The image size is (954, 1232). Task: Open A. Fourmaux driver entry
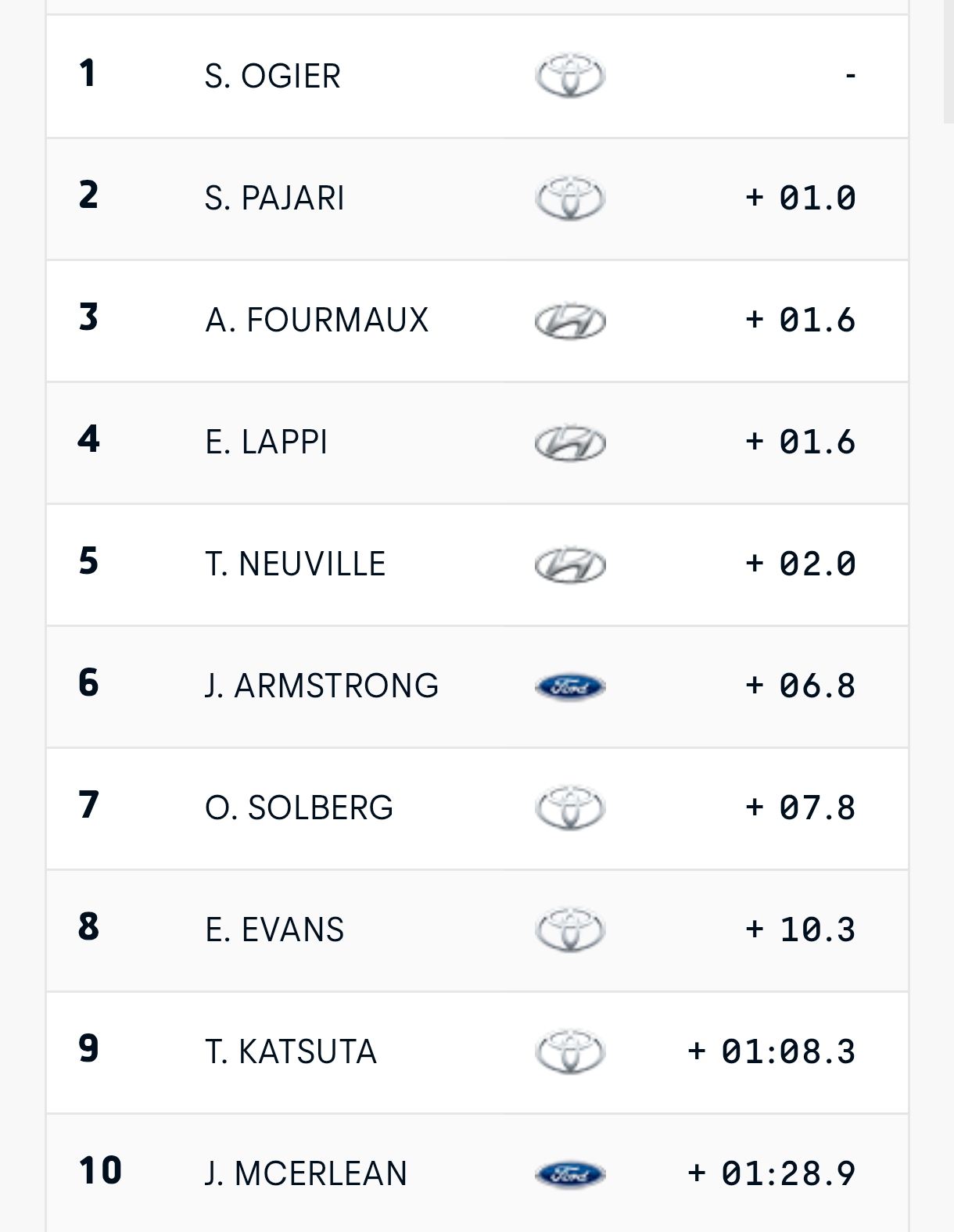coord(317,321)
